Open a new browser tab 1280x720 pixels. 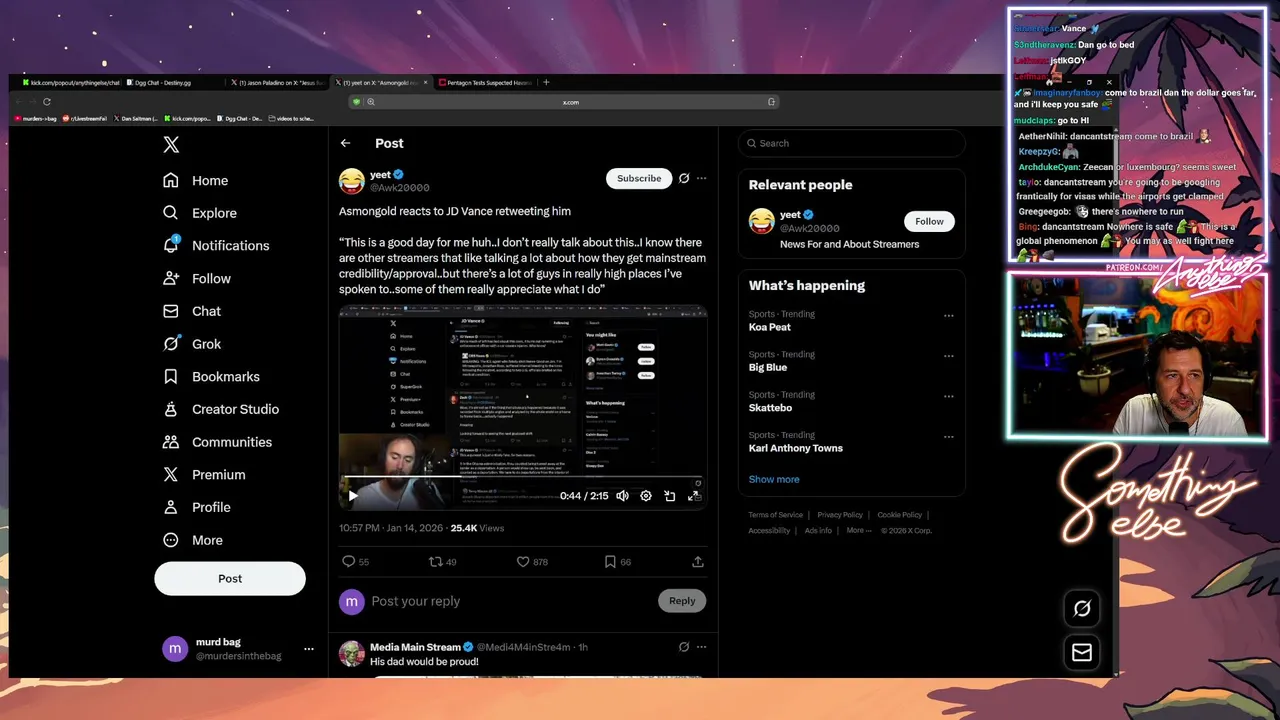(546, 82)
